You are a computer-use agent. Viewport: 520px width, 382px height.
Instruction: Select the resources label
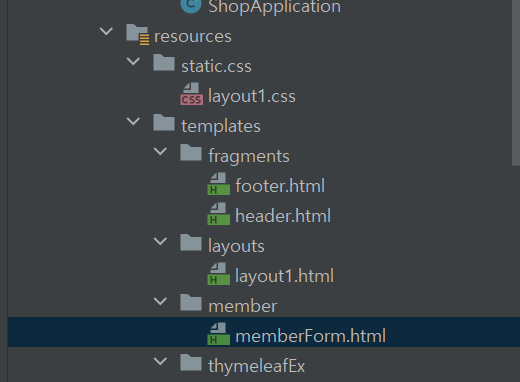click(x=193, y=36)
